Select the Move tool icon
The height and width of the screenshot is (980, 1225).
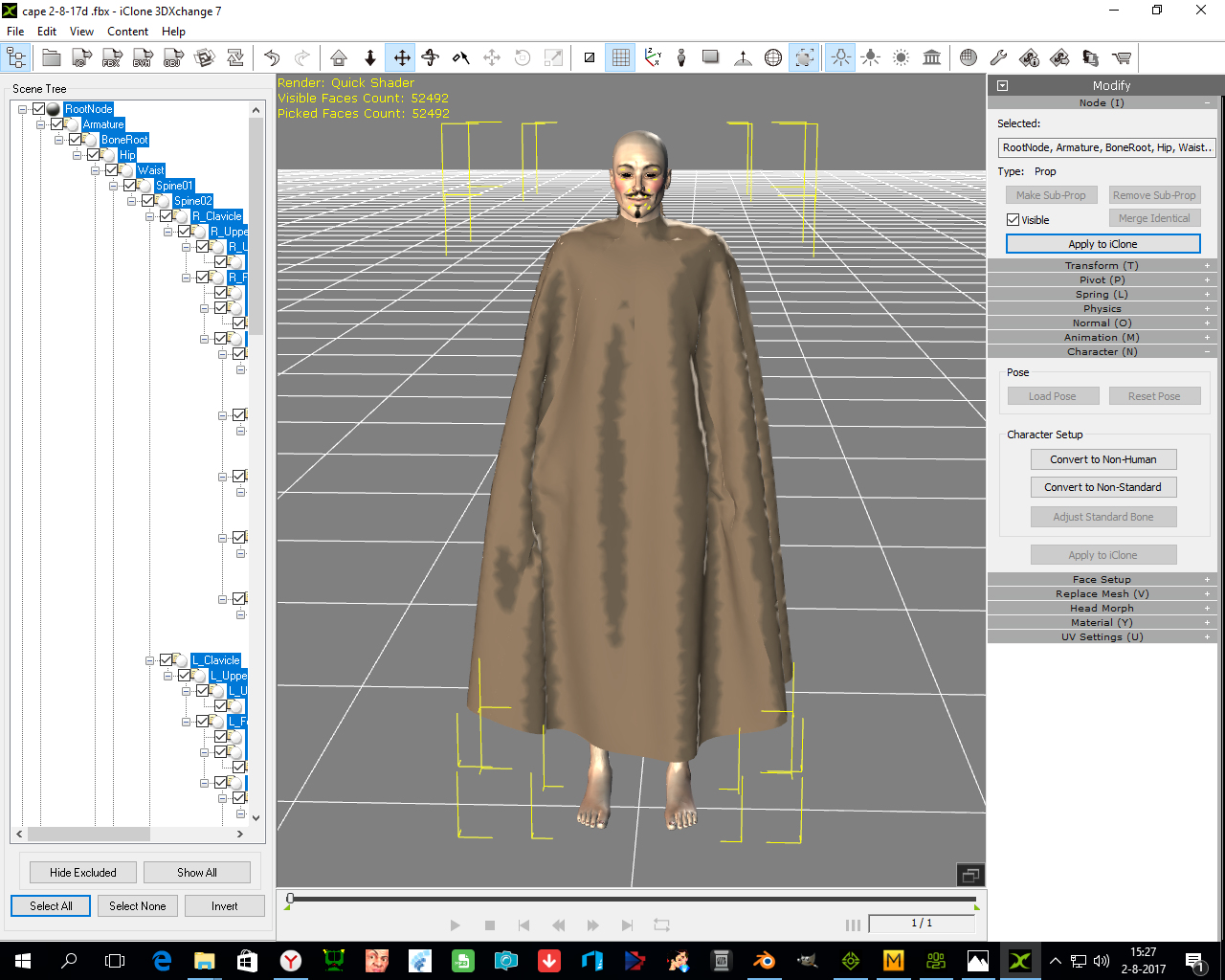(402, 58)
